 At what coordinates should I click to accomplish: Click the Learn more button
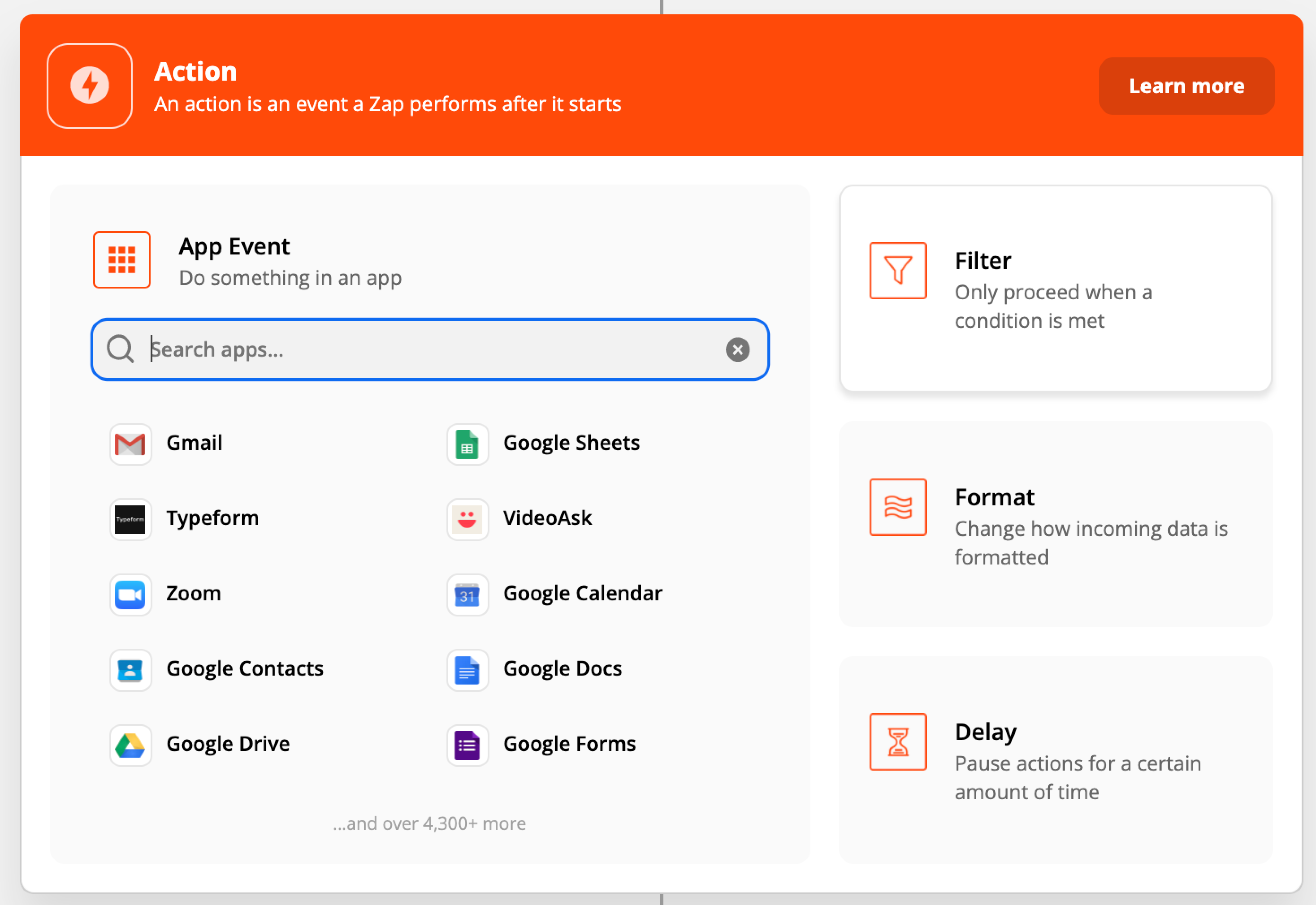pyautogui.click(x=1186, y=86)
